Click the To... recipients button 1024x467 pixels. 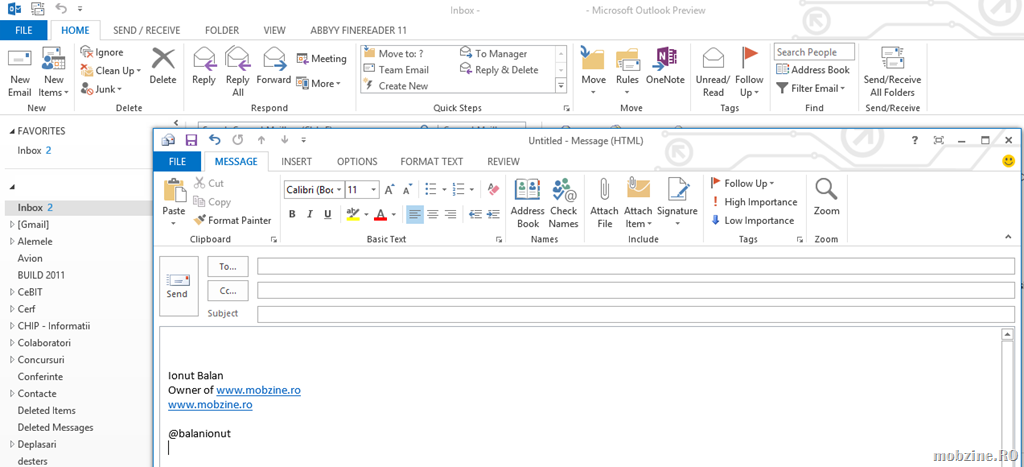228,266
